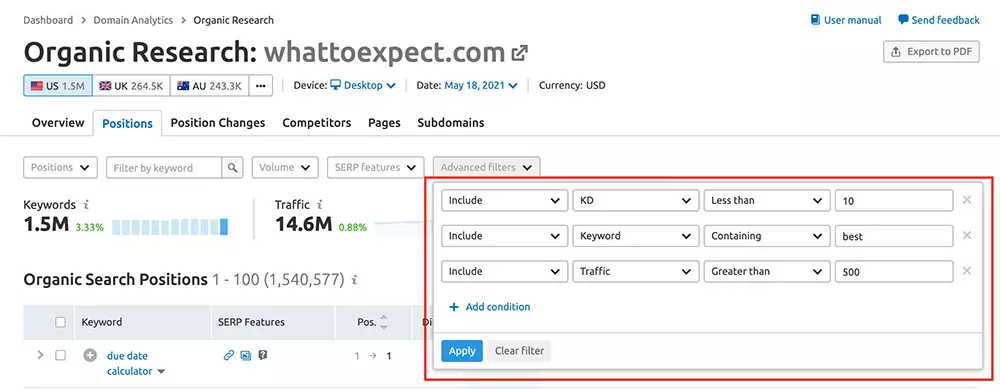Image resolution: width=1000 pixels, height=389 pixels.
Task: Open the Competitors tab
Action: click(316, 123)
